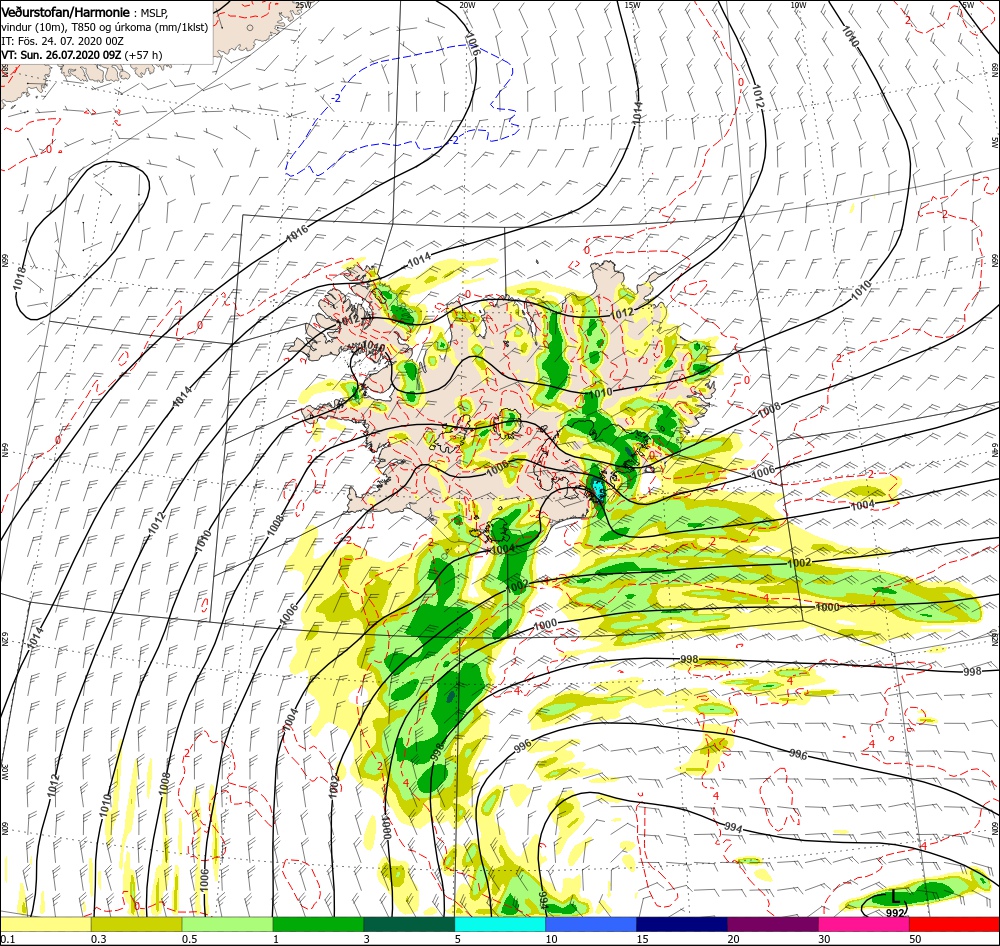Click the '(+57 h)' forecast offset text
Image resolution: width=1000 pixels, height=946 pixels.
pos(143,55)
